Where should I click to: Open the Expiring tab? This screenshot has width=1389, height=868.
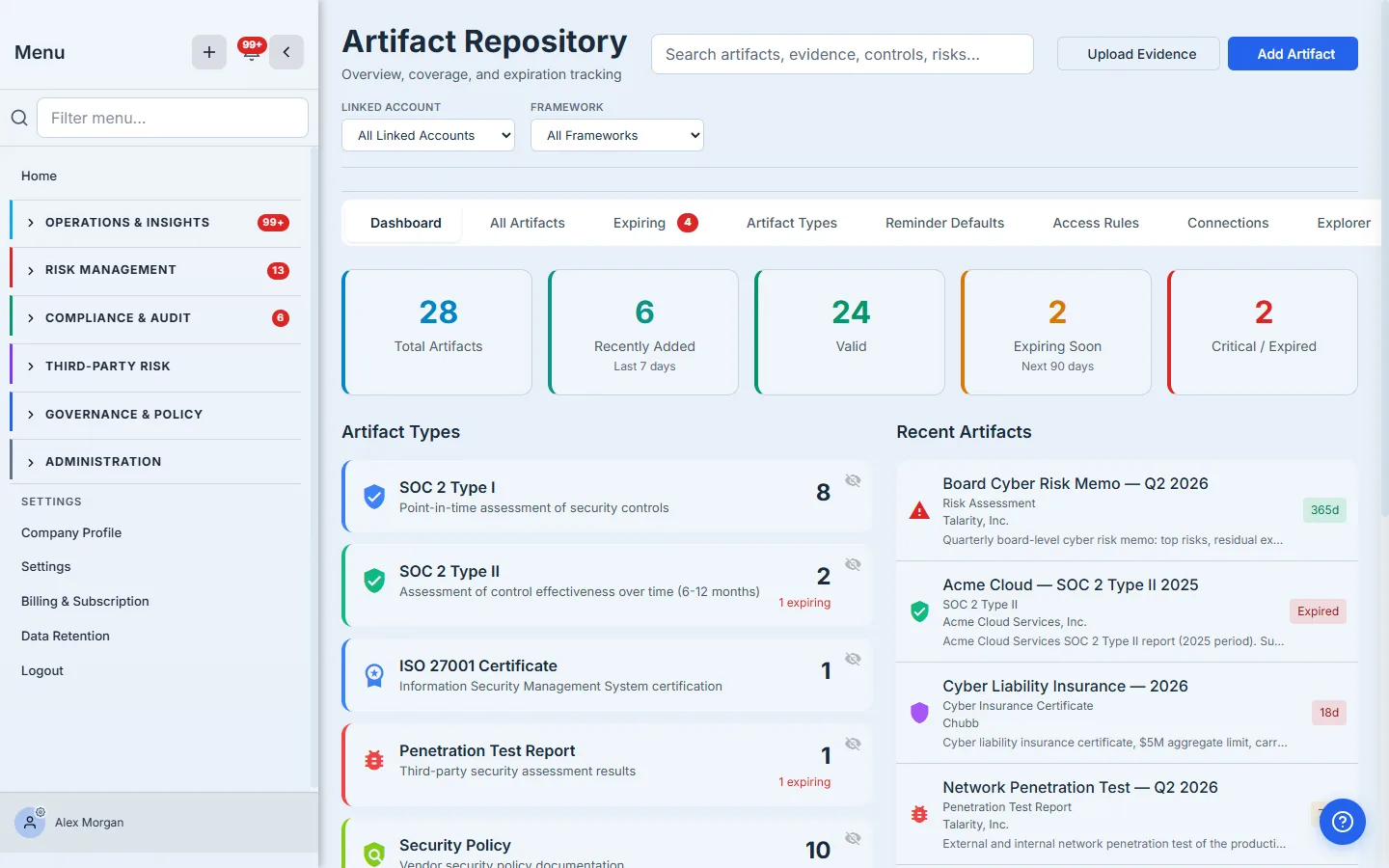pos(655,223)
